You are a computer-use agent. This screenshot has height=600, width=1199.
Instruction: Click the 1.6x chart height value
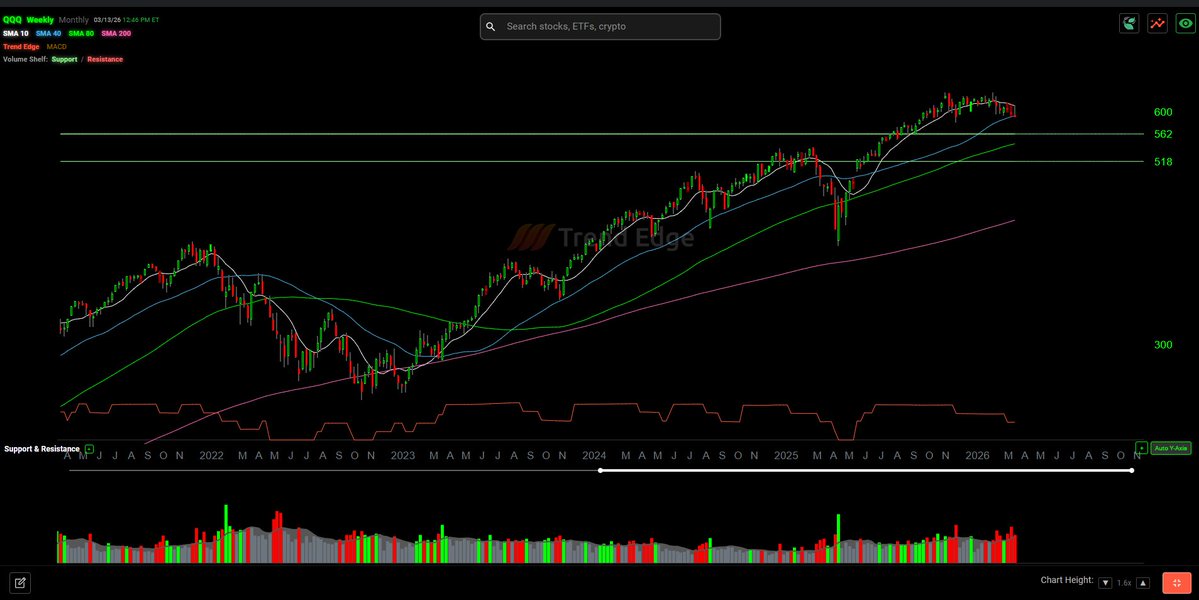click(1124, 583)
